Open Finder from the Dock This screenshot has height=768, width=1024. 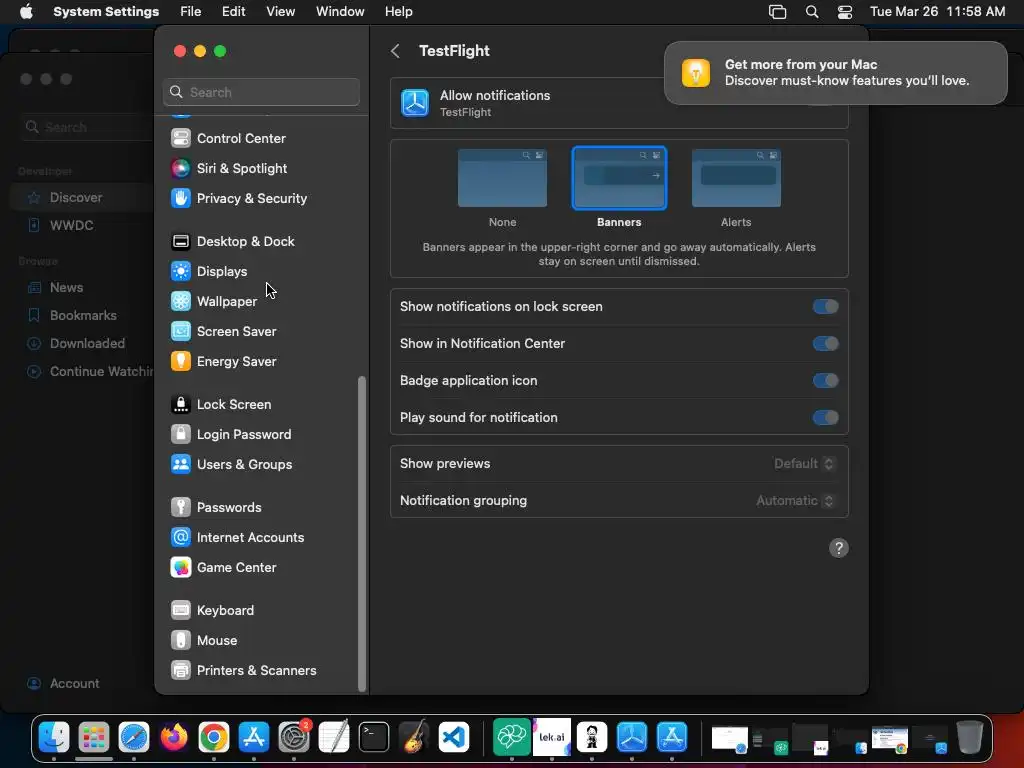click(x=54, y=738)
